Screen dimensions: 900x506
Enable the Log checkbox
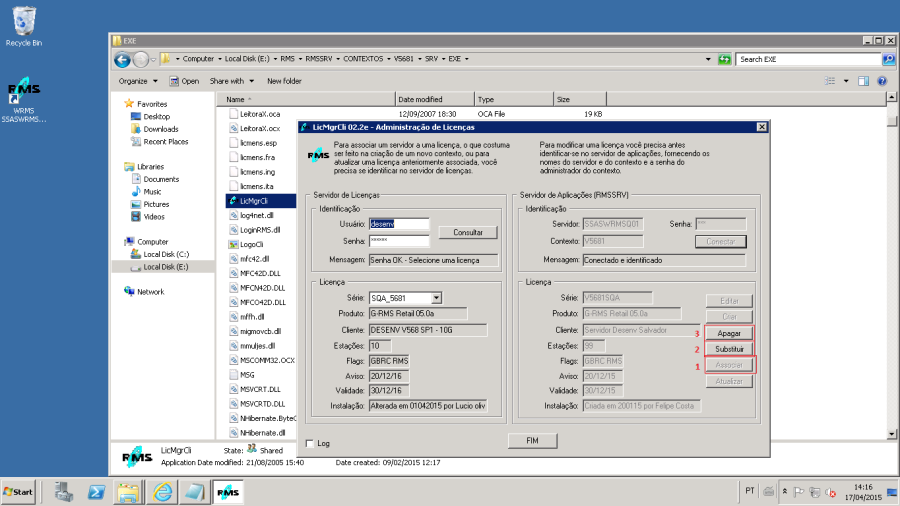pos(310,443)
